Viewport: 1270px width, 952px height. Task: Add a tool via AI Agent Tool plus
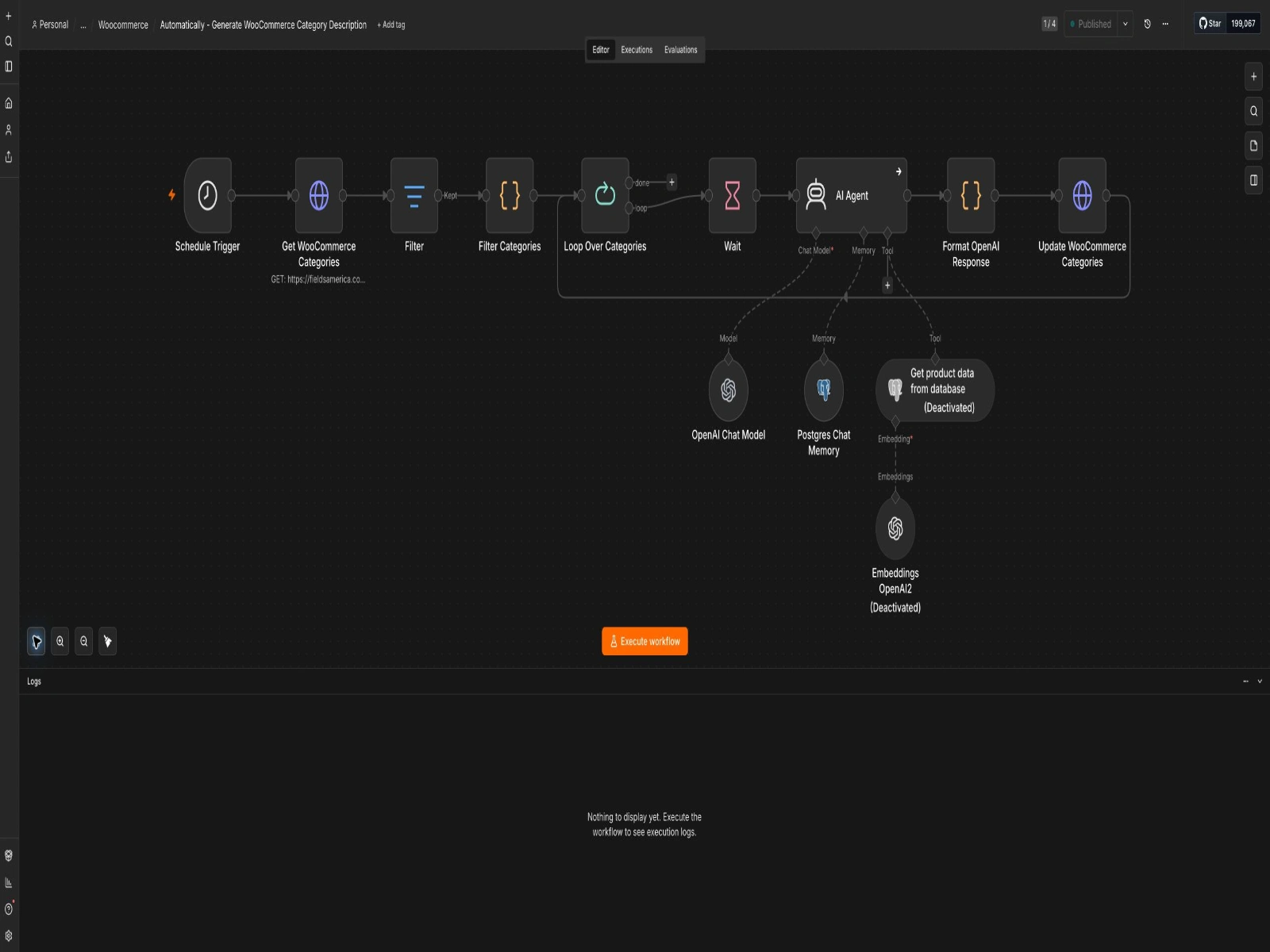(x=887, y=285)
